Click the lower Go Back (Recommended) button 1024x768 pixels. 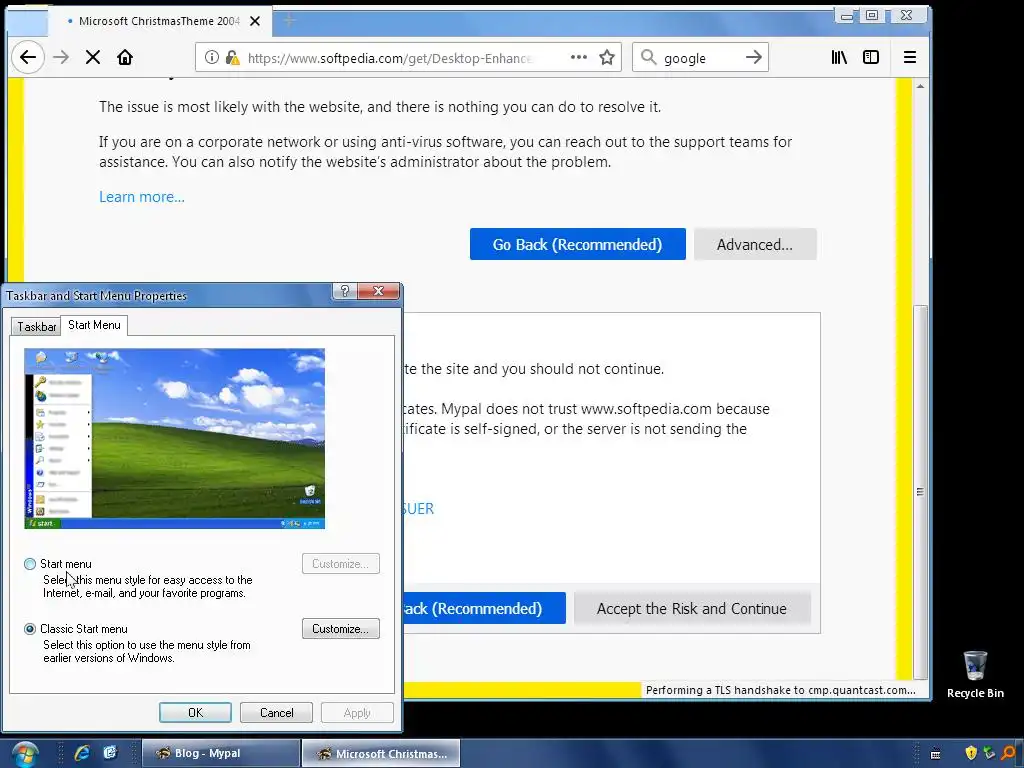[x=484, y=609]
